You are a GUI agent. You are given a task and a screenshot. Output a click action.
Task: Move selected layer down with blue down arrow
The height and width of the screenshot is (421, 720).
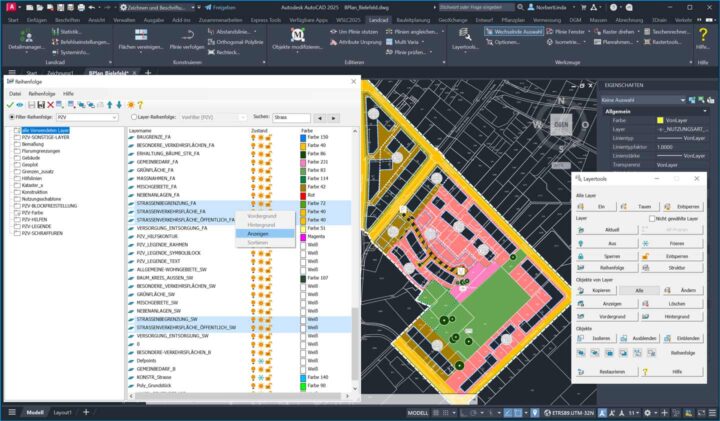pyautogui.click(x=119, y=105)
